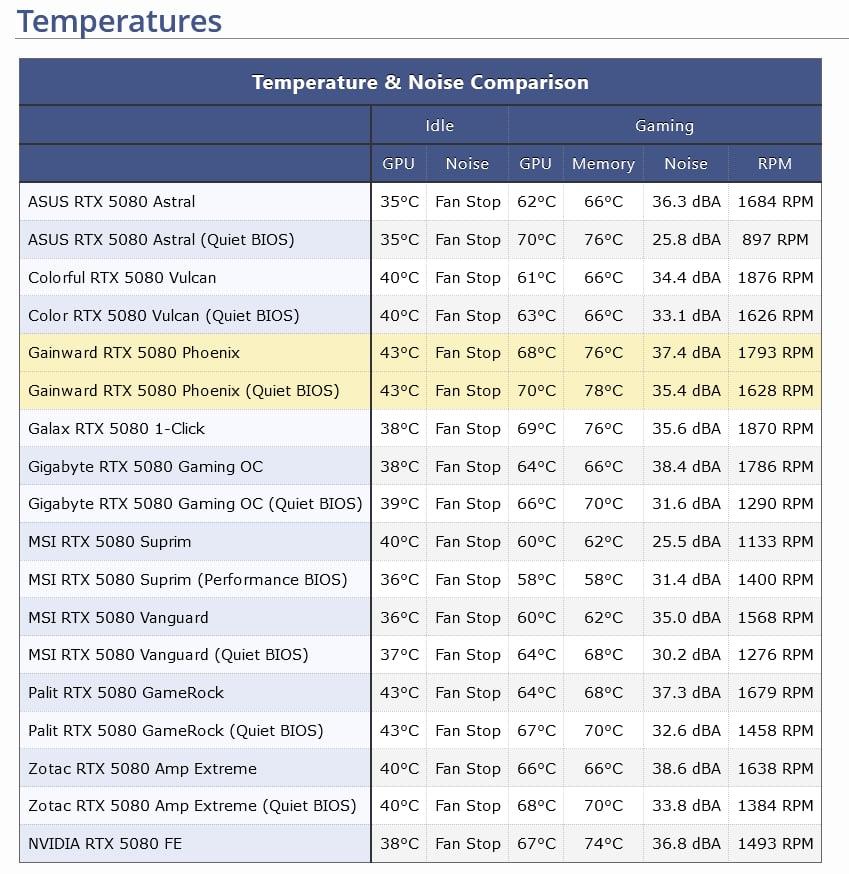Select "Palit RTX 5080 GameRock (Quiet BIOS)" row label
Viewport: 849px width, 874px height.
pyautogui.click(x=176, y=731)
